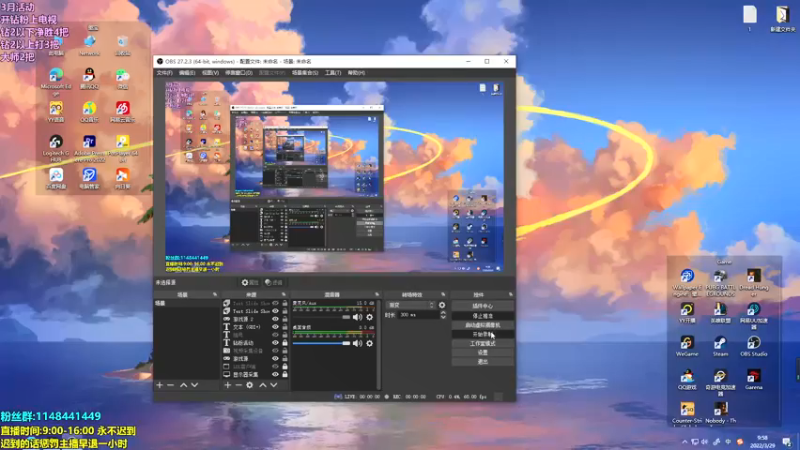Open the 帮助(H) menu
This screenshot has height=450, width=800.
click(x=356, y=73)
